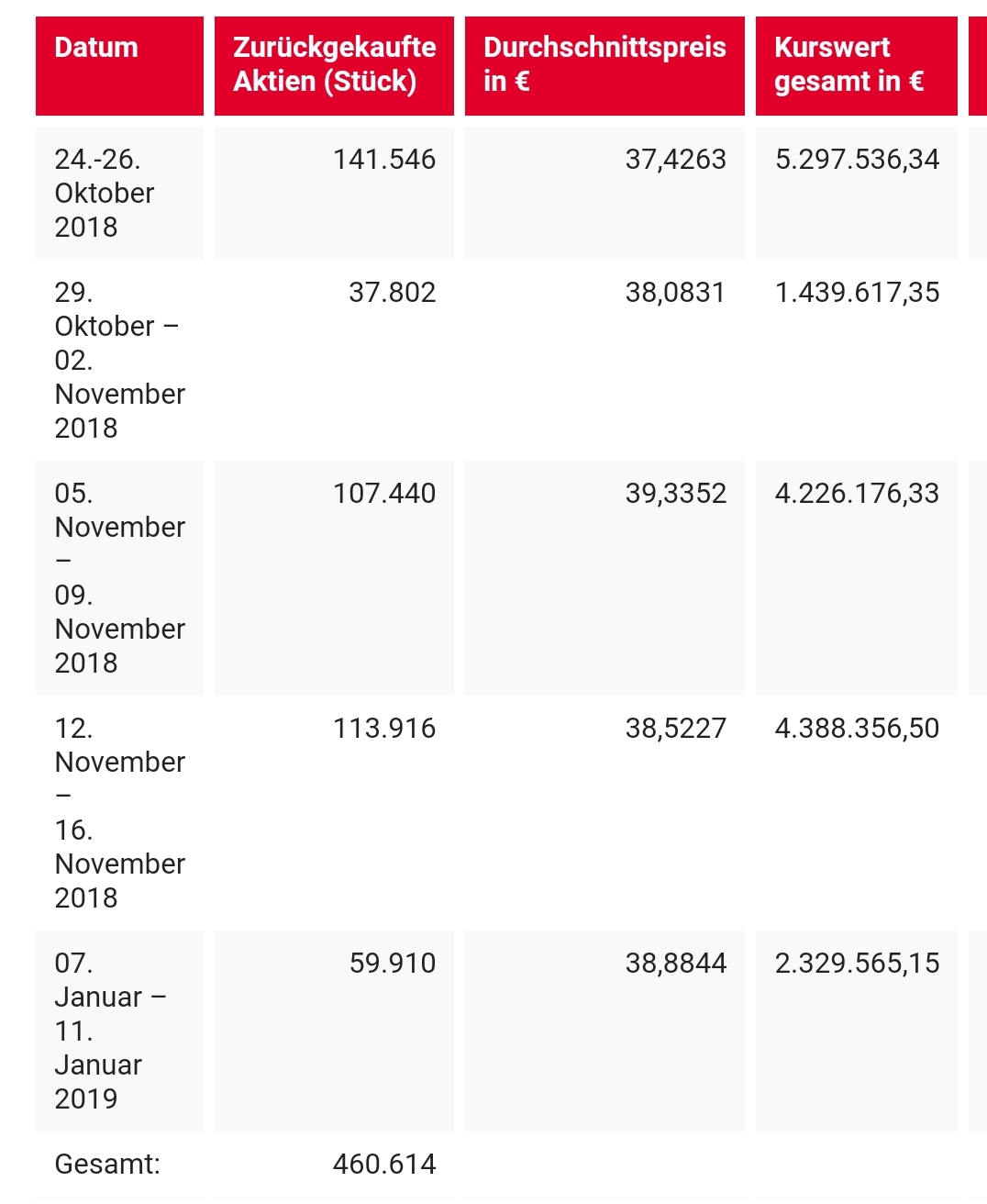The width and height of the screenshot is (987, 1204).
Task: Select the 24.-26. Oktober 2018 date cell
Action: click(104, 193)
